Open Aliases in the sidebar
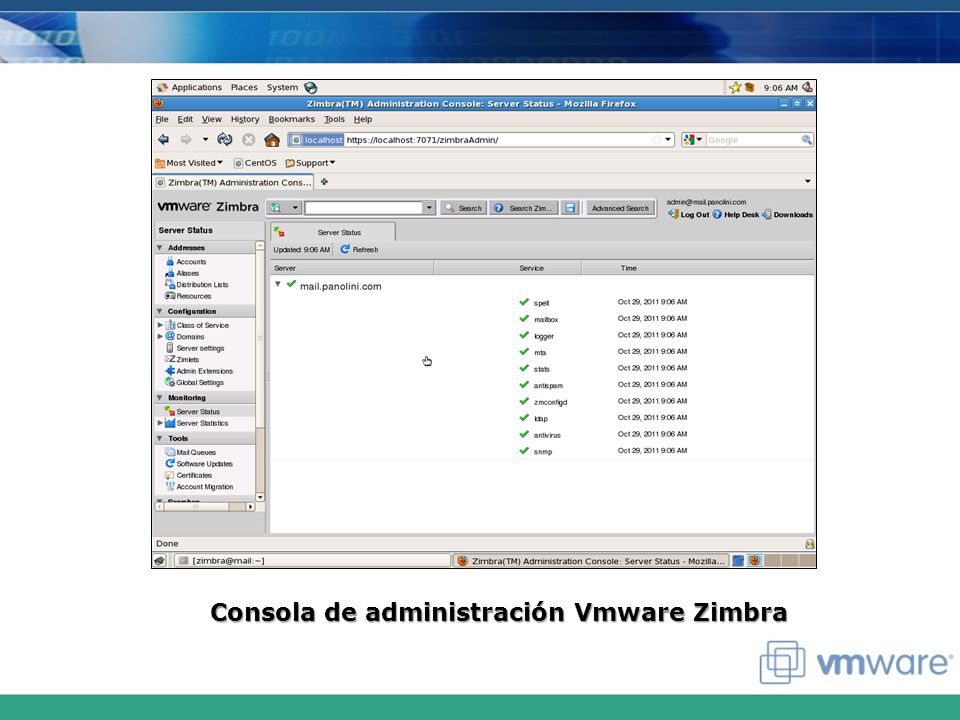The width and height of the screenshot is (960, 720). pos(187,273)
